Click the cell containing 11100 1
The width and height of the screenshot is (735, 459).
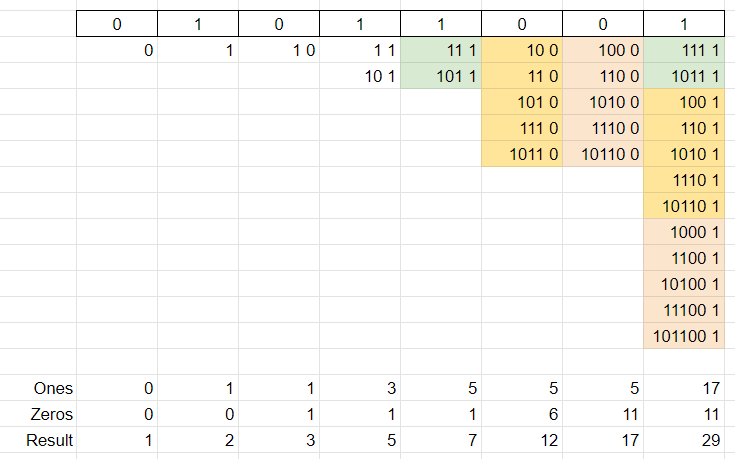click(x=684, y=310)
